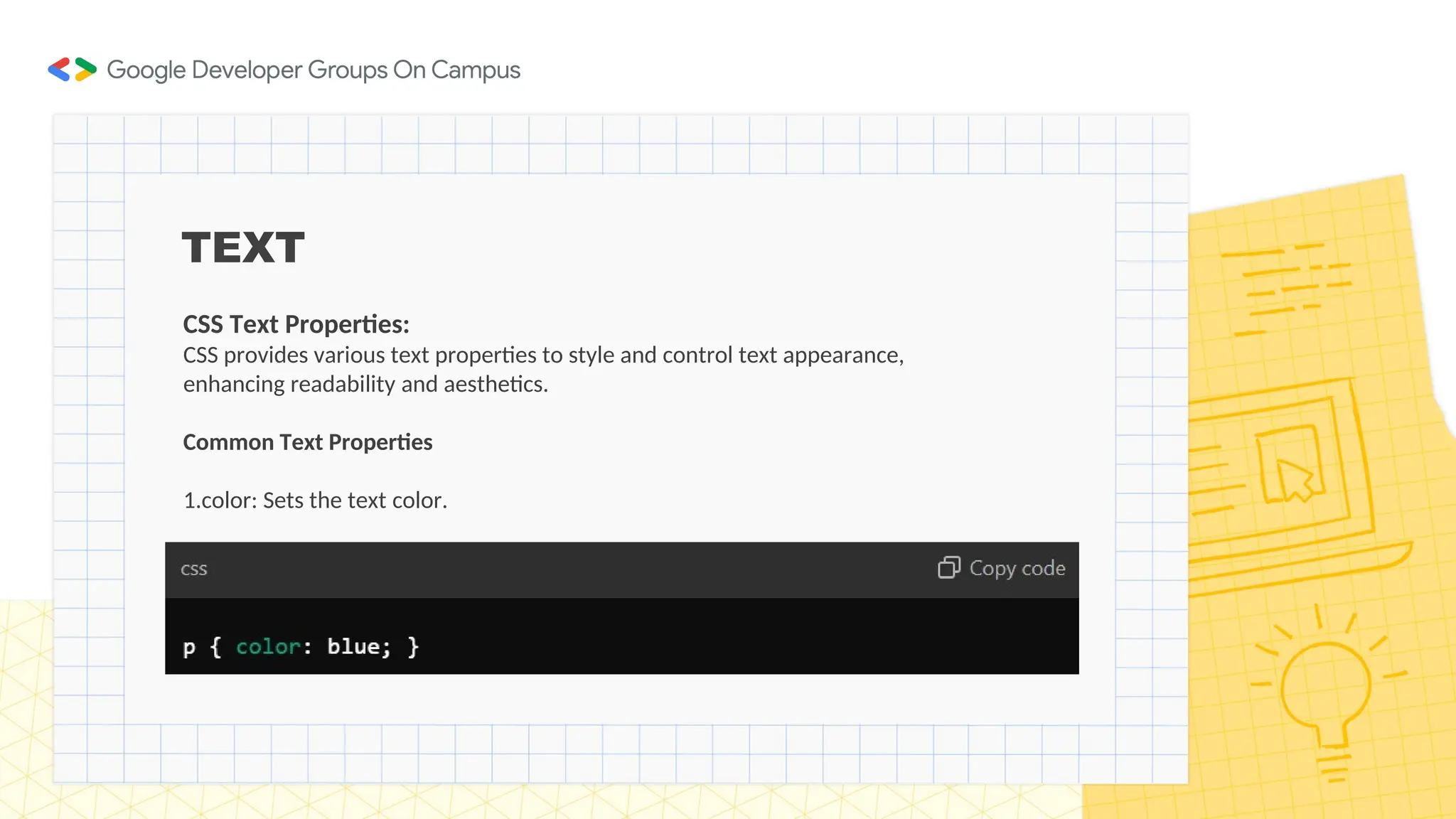Click the green color keyword in code
Image resolution: width=1456 pixels, height=819 pixels.
[x=268, y=646]
